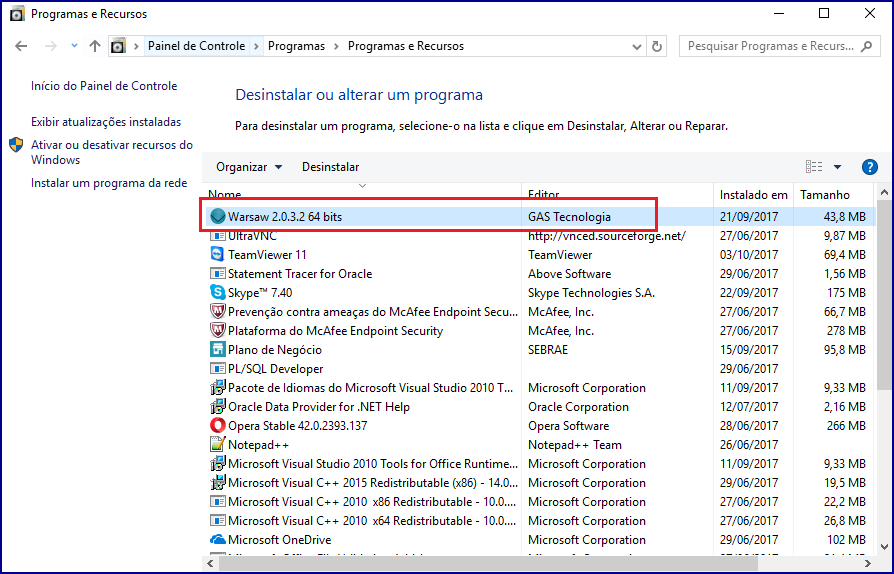Open recent locations dropdown arrow
Screen dimensions: 894x574
[x=74, y=46]
